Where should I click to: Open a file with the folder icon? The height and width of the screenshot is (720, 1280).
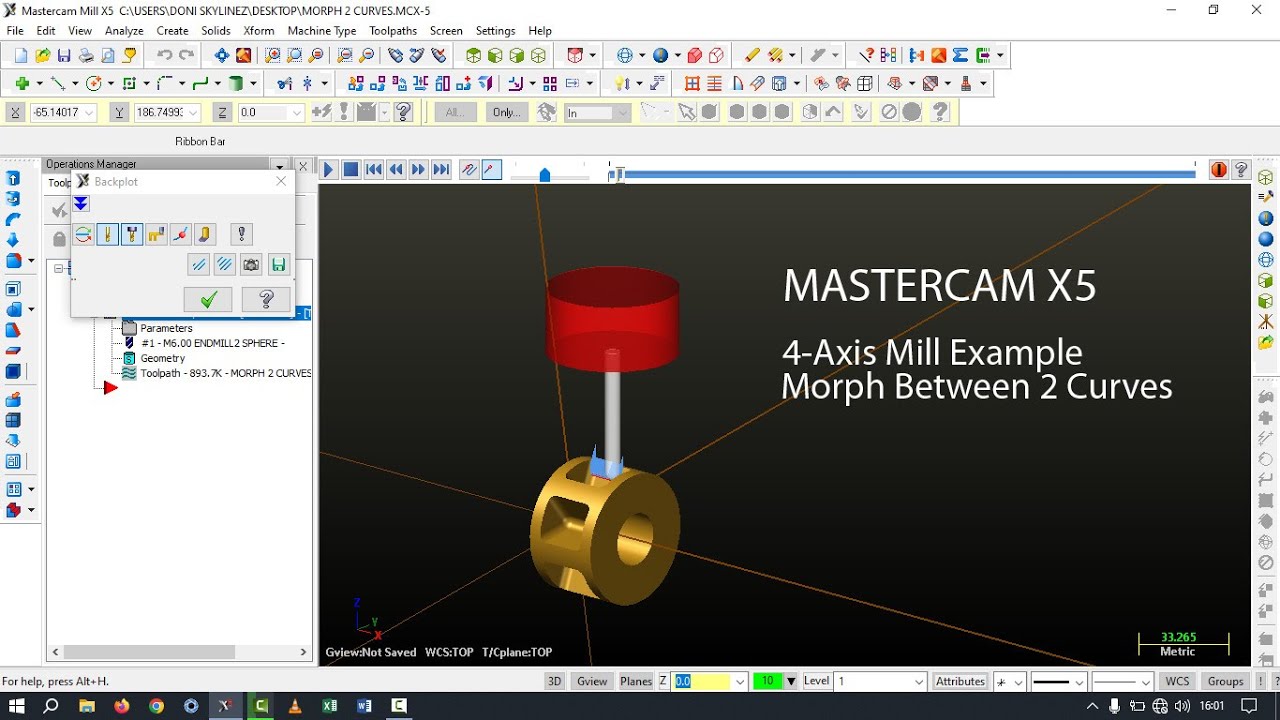point(43,56)
